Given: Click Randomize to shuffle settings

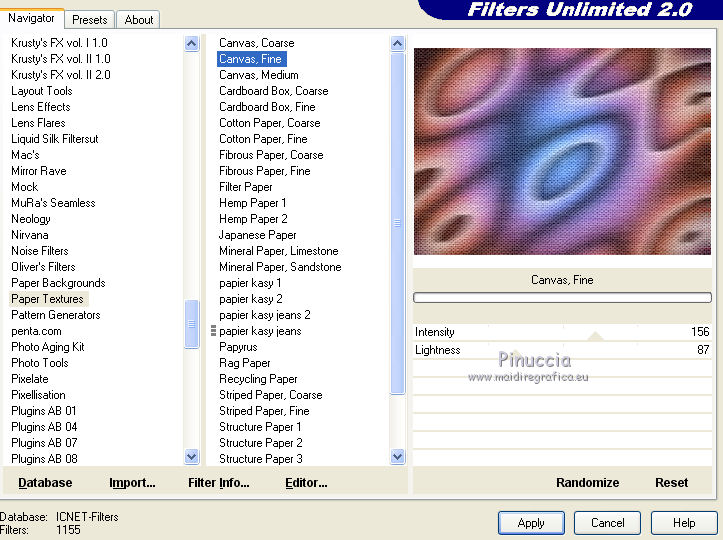Looking at the screenshot, I should (x=587, y=483).
